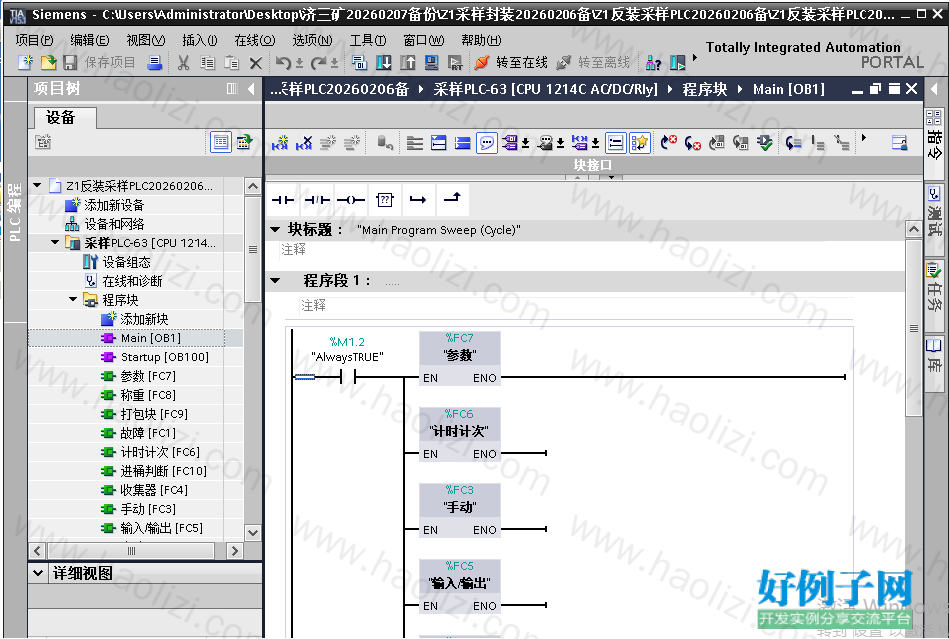Click the project tree scroll down arrow
This screenshot has width=949, height=639.
253,532
